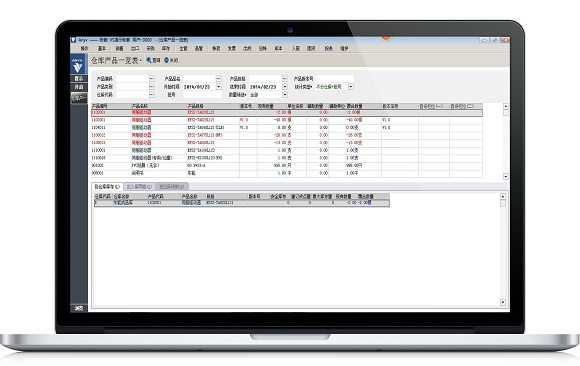
Task: Click the blue 关闭 icon in toolbar
Action: click(166, 60)
